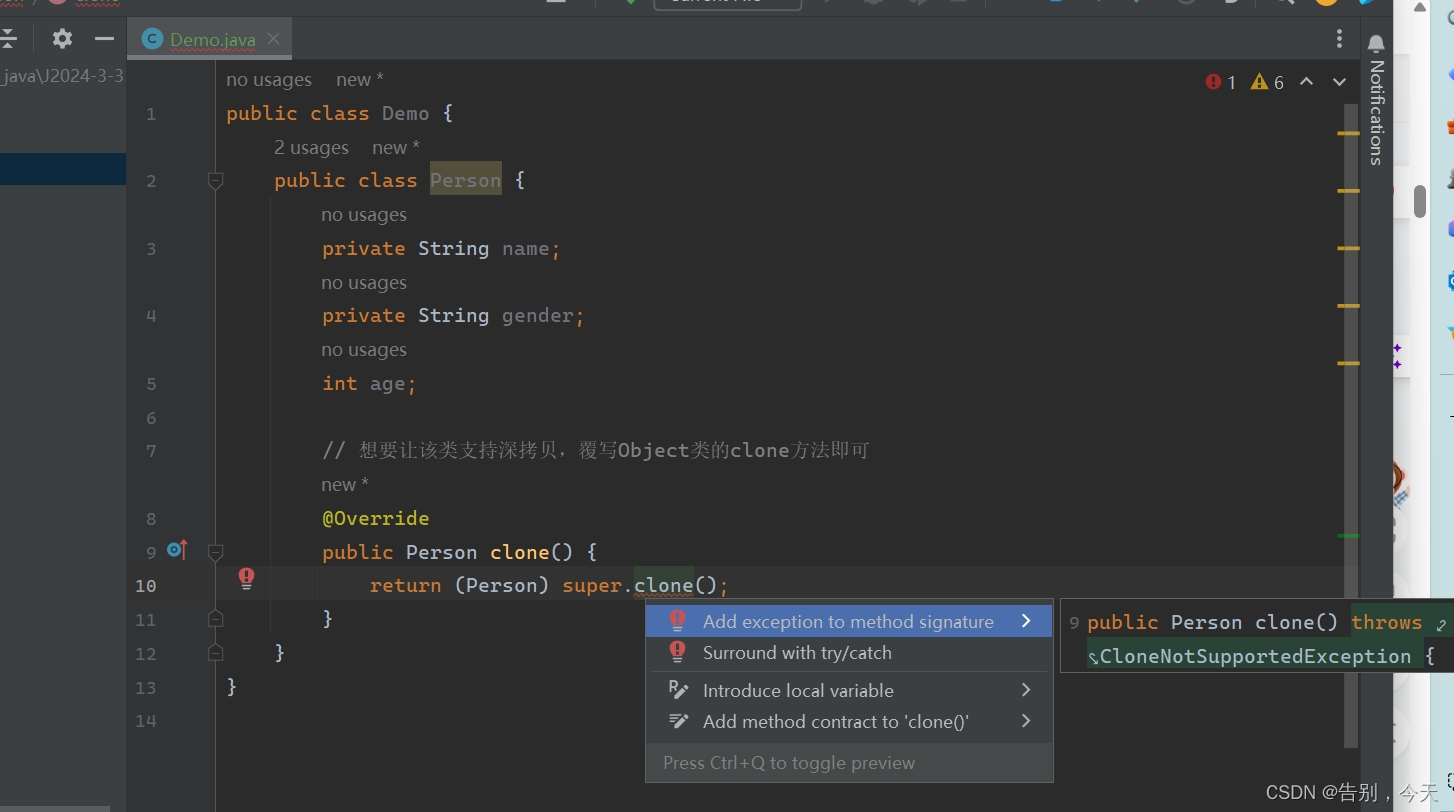Collapse the Person class fold on line 2
The height and width of the screenshot is (812, 1454).
pyautogui.click(x=215, y=181)
